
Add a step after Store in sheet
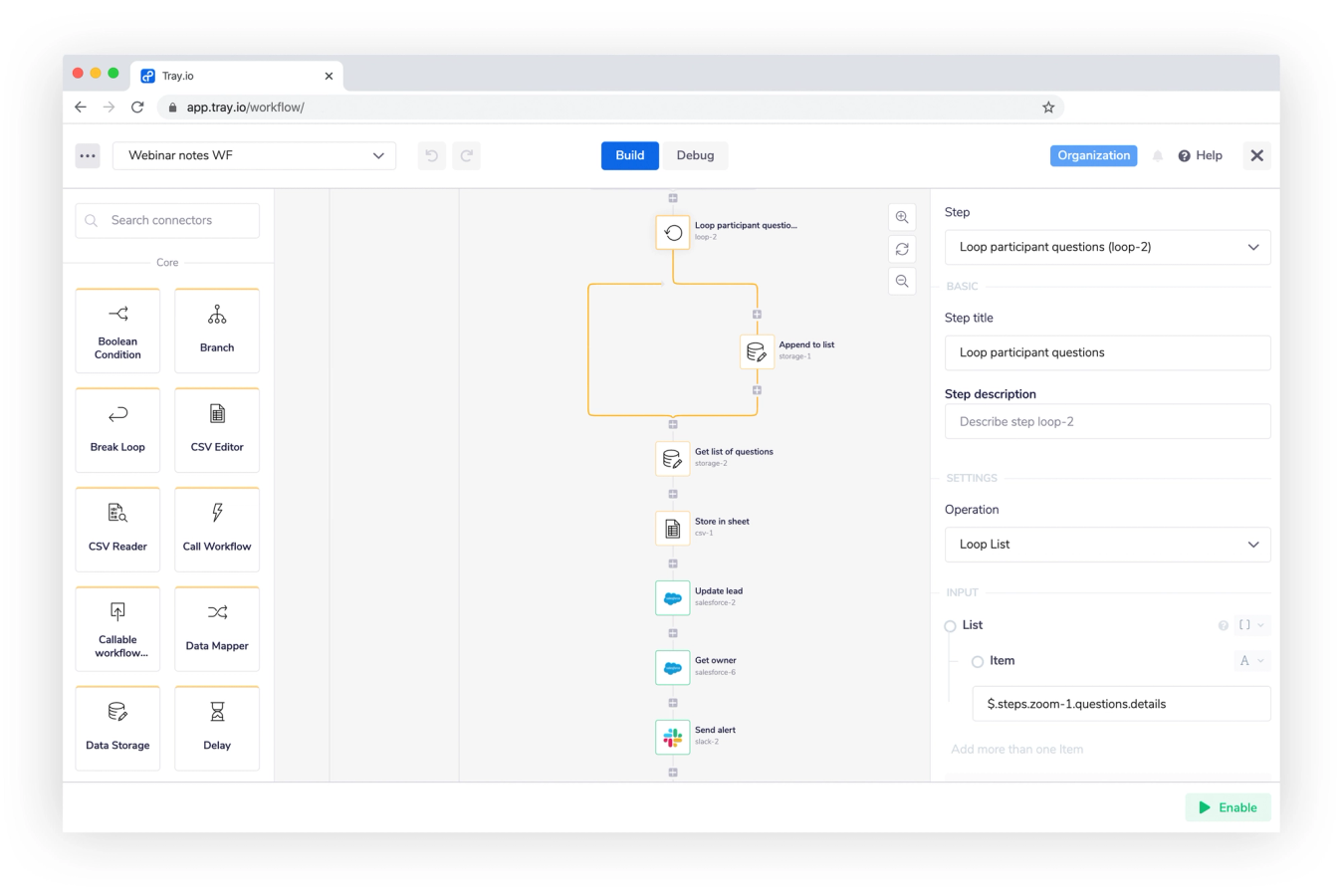(x=673, y=563)
